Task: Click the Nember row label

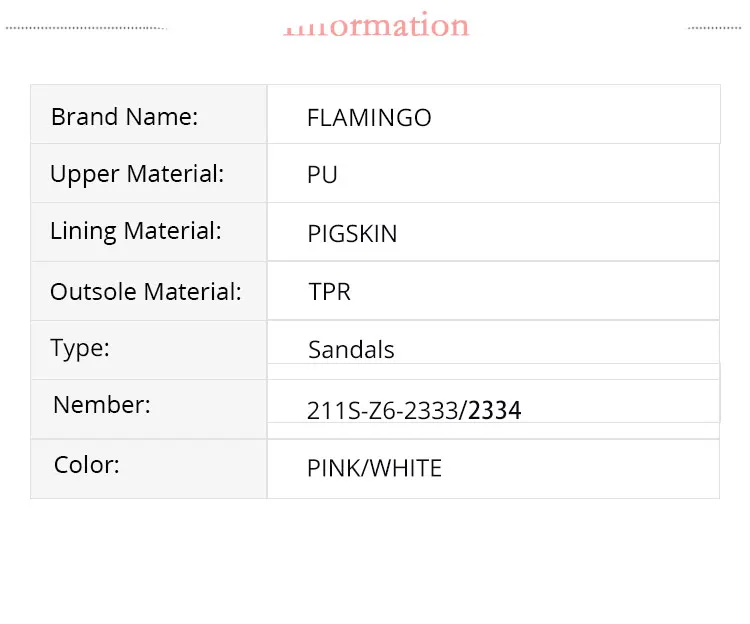Action: coord(102,405)
